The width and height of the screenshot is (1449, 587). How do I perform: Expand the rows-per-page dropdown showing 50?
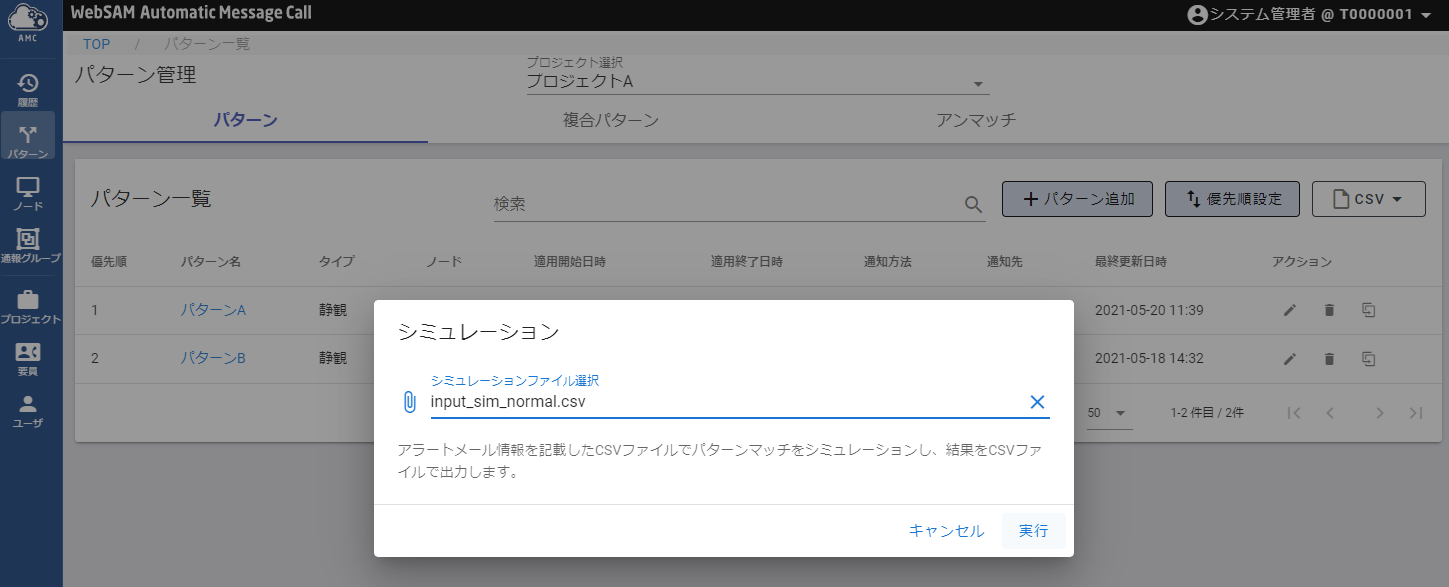[x=1108, y=413]
